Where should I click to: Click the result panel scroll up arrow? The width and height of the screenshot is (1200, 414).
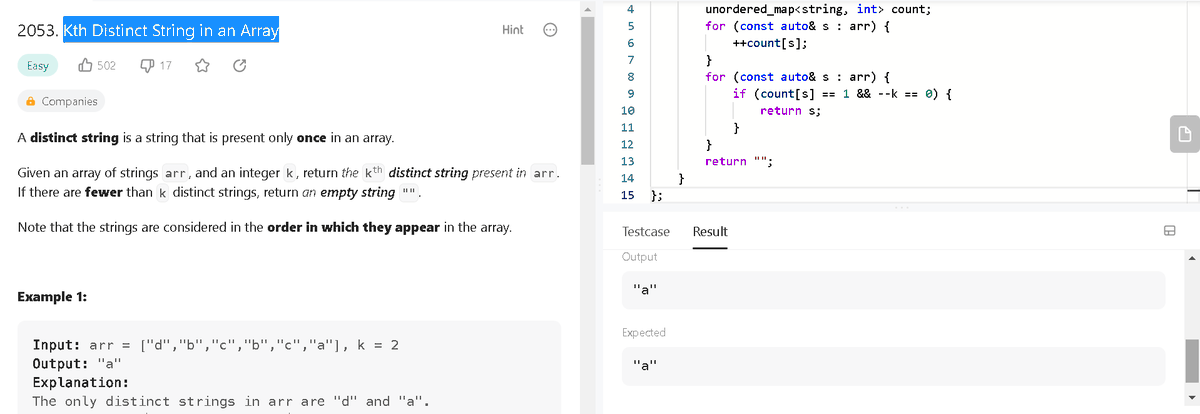coord(1192,257)
